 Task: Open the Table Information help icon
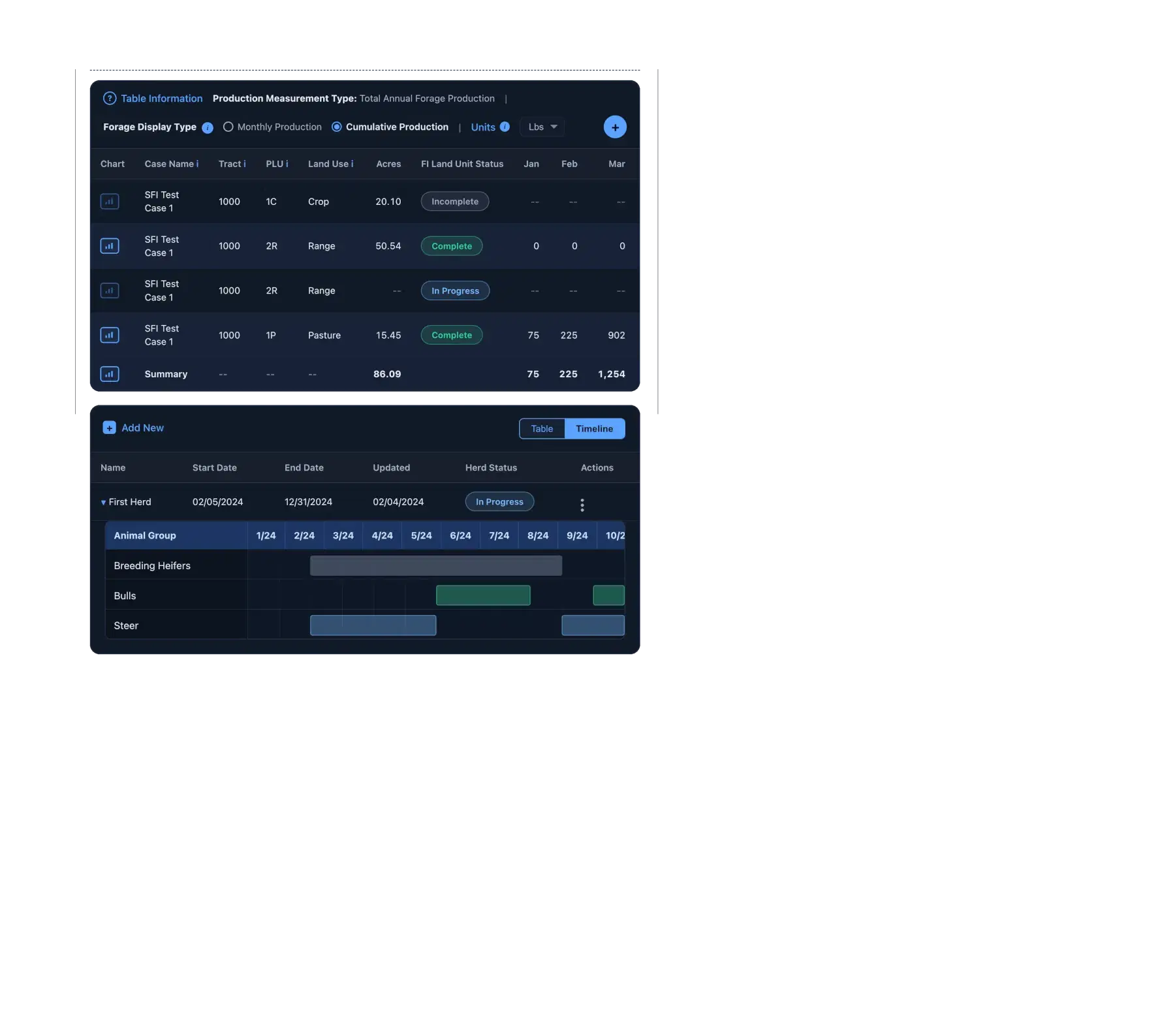[x=110, y=99]
